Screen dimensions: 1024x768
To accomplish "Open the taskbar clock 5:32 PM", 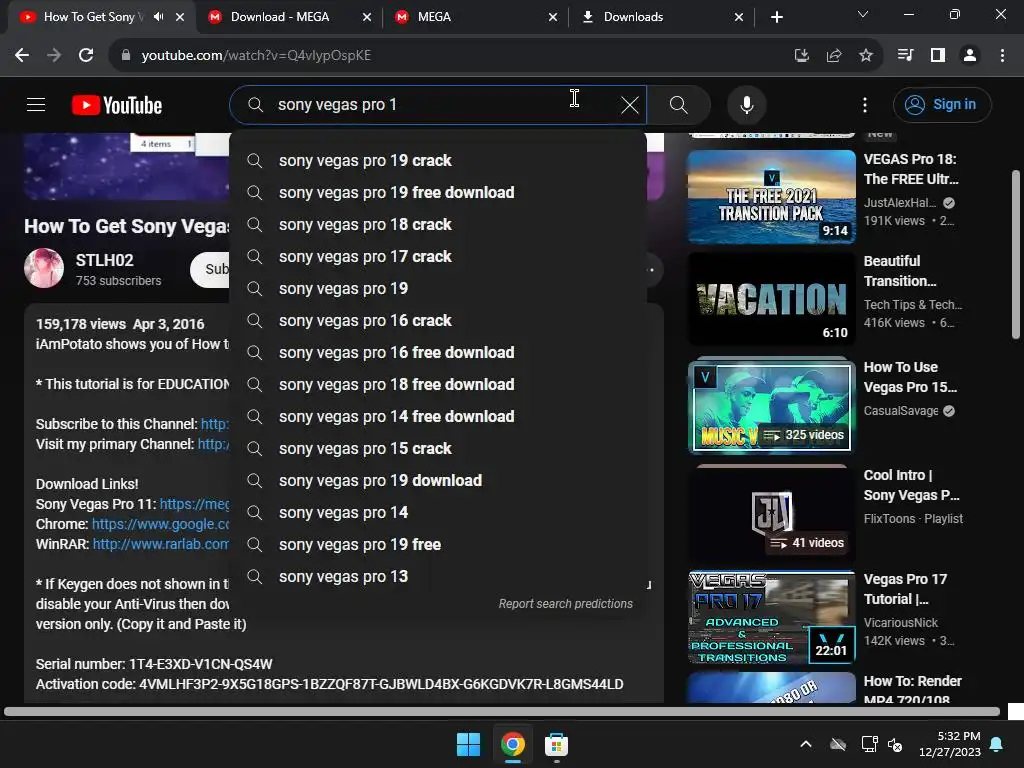I will 950,744.
